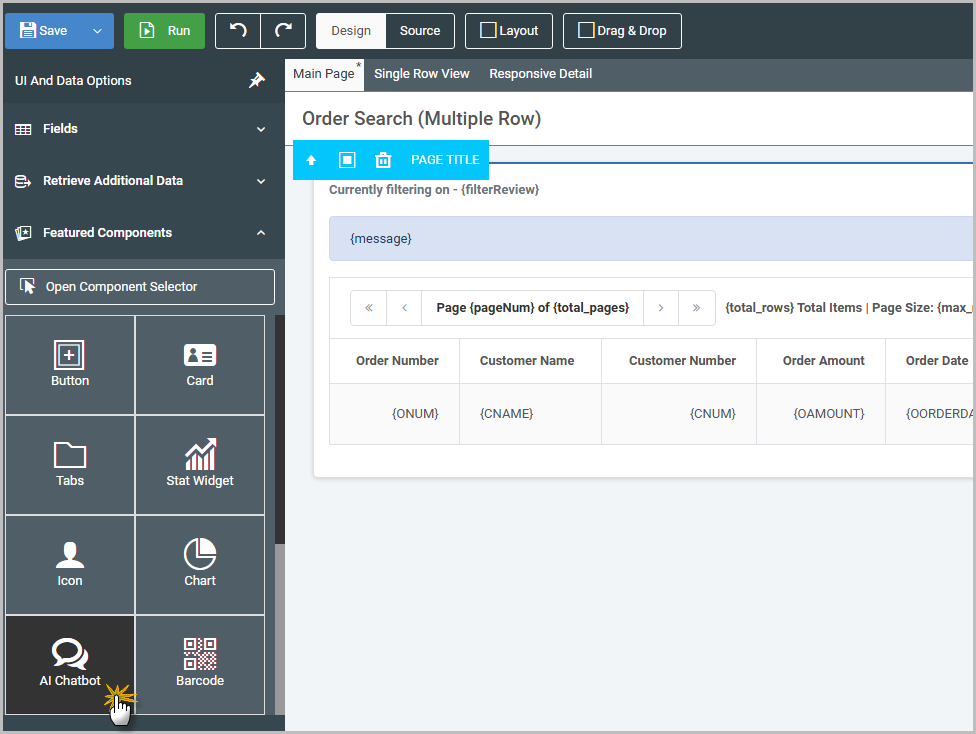Select the Card component tile
The height and width of the screenshot is (734, 976).
point(200,364)
